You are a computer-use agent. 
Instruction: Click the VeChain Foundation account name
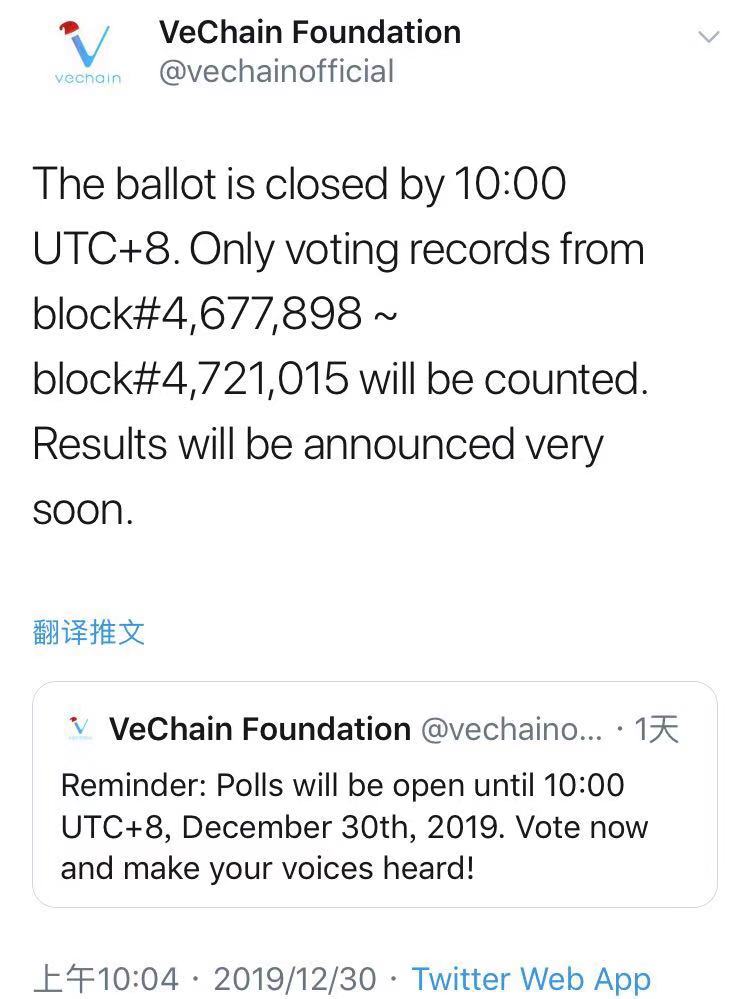pos(310,32)
